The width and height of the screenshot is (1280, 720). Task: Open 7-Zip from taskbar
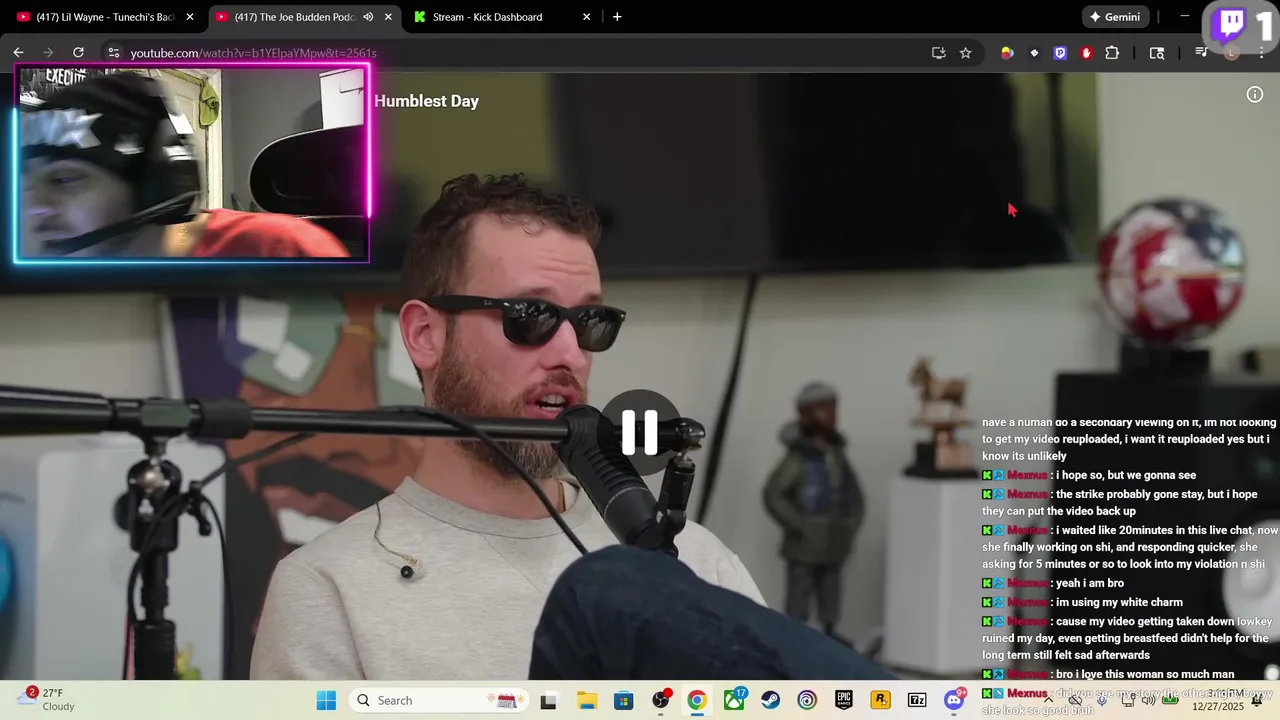click(x=917, y=701)
